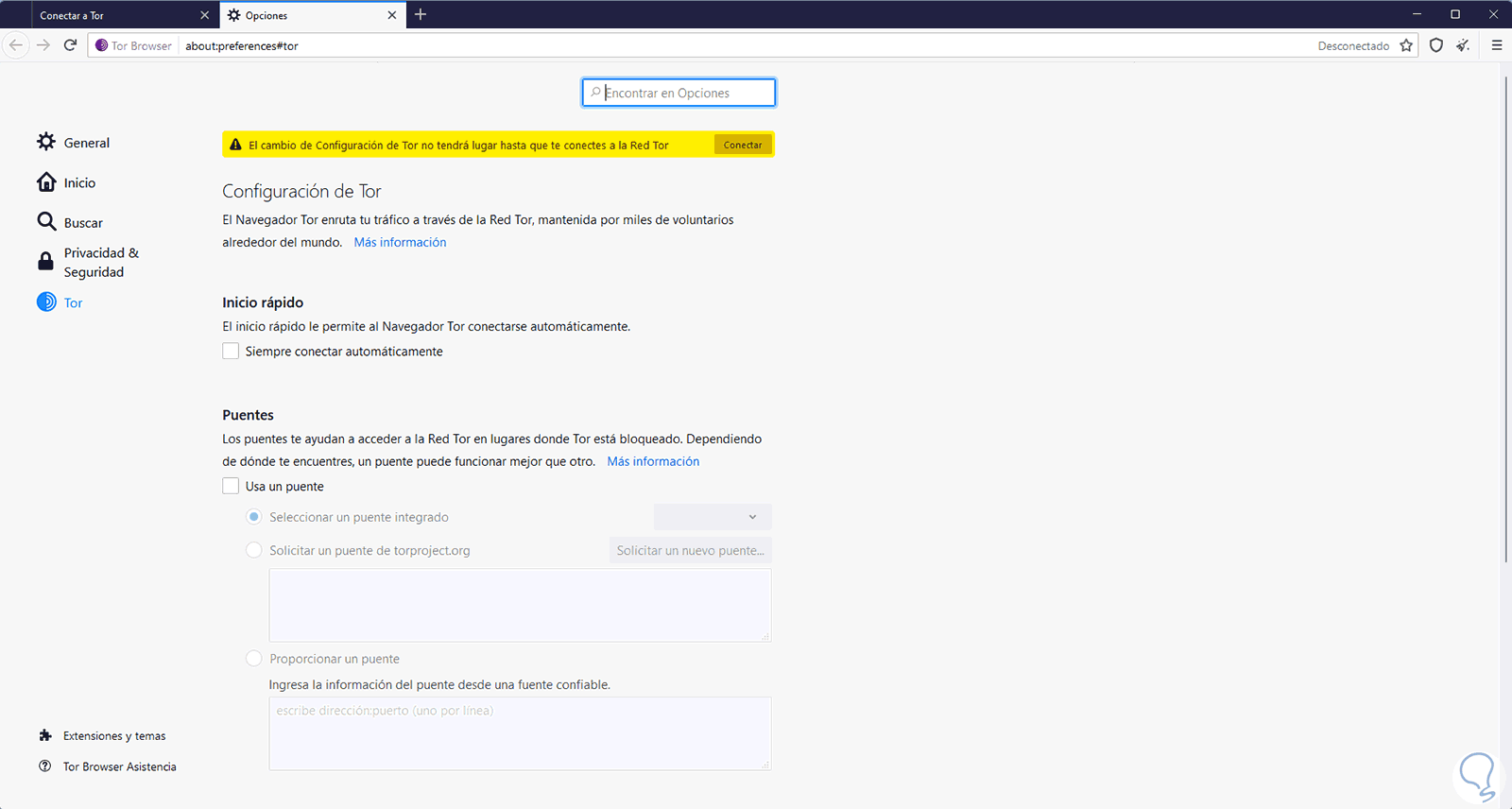The image size is (1512, 809).
Task: Open the Inicio preferences section
Action: [x=79, y=182]
